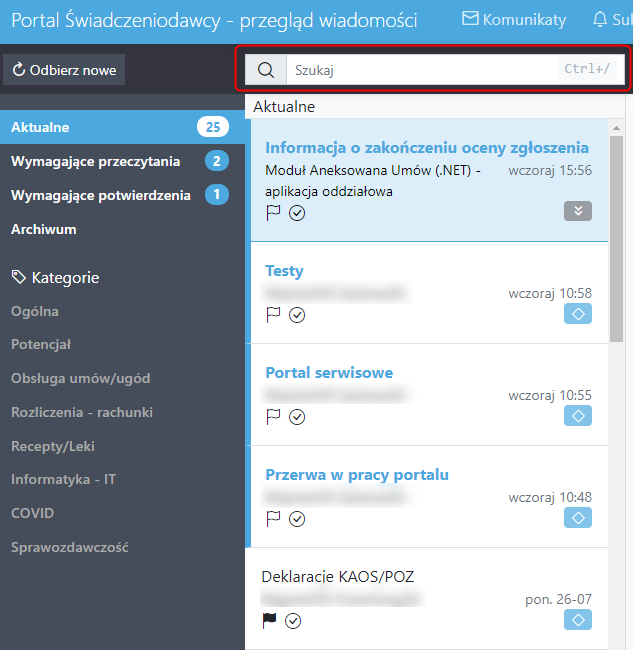Screen dimensions: 633x650
Task: Open the Archiwum folder
Action: pyautogui.click(x=122, y=229)
